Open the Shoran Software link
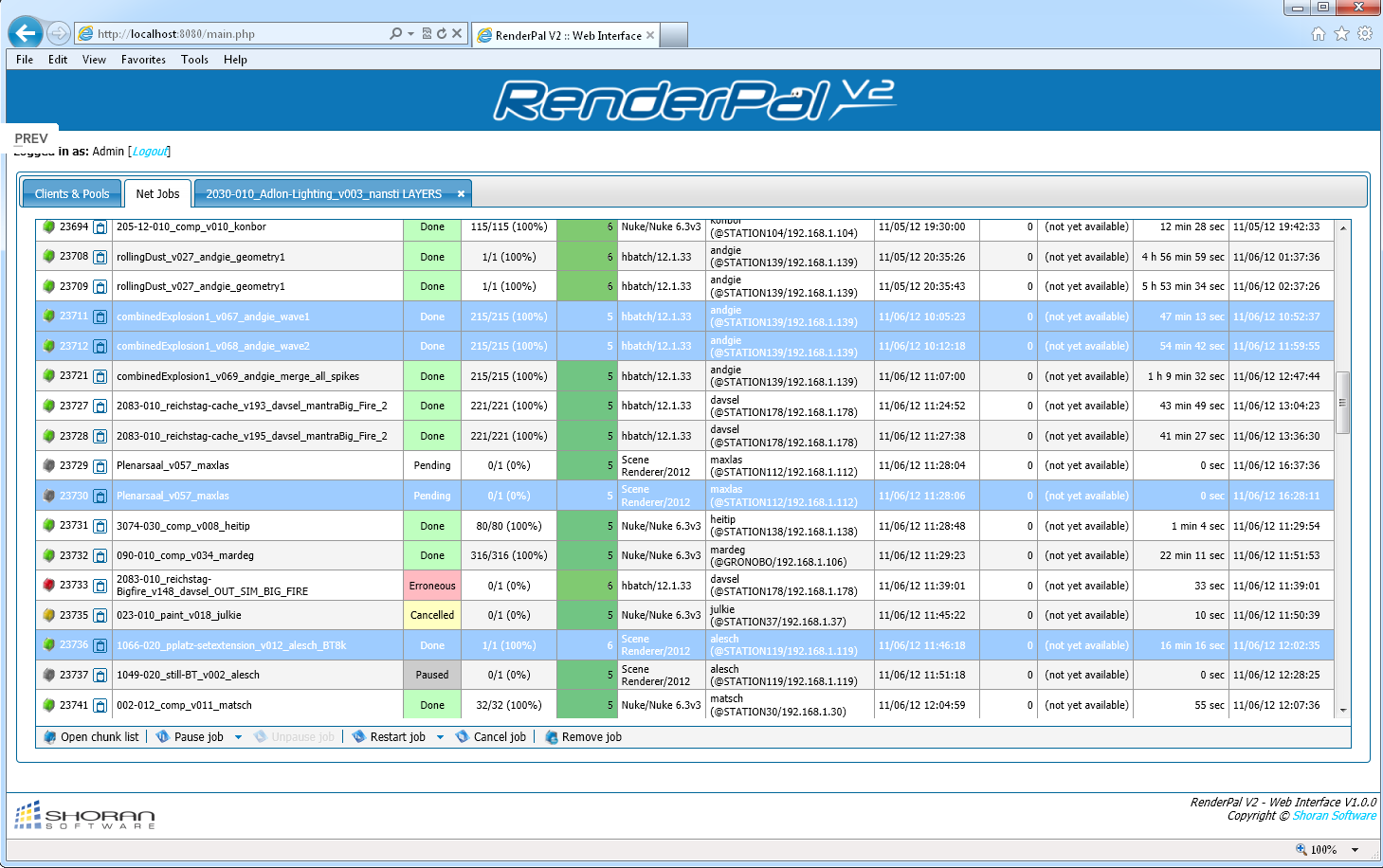The image size is (1383, 868). [x=1335, y=816]
